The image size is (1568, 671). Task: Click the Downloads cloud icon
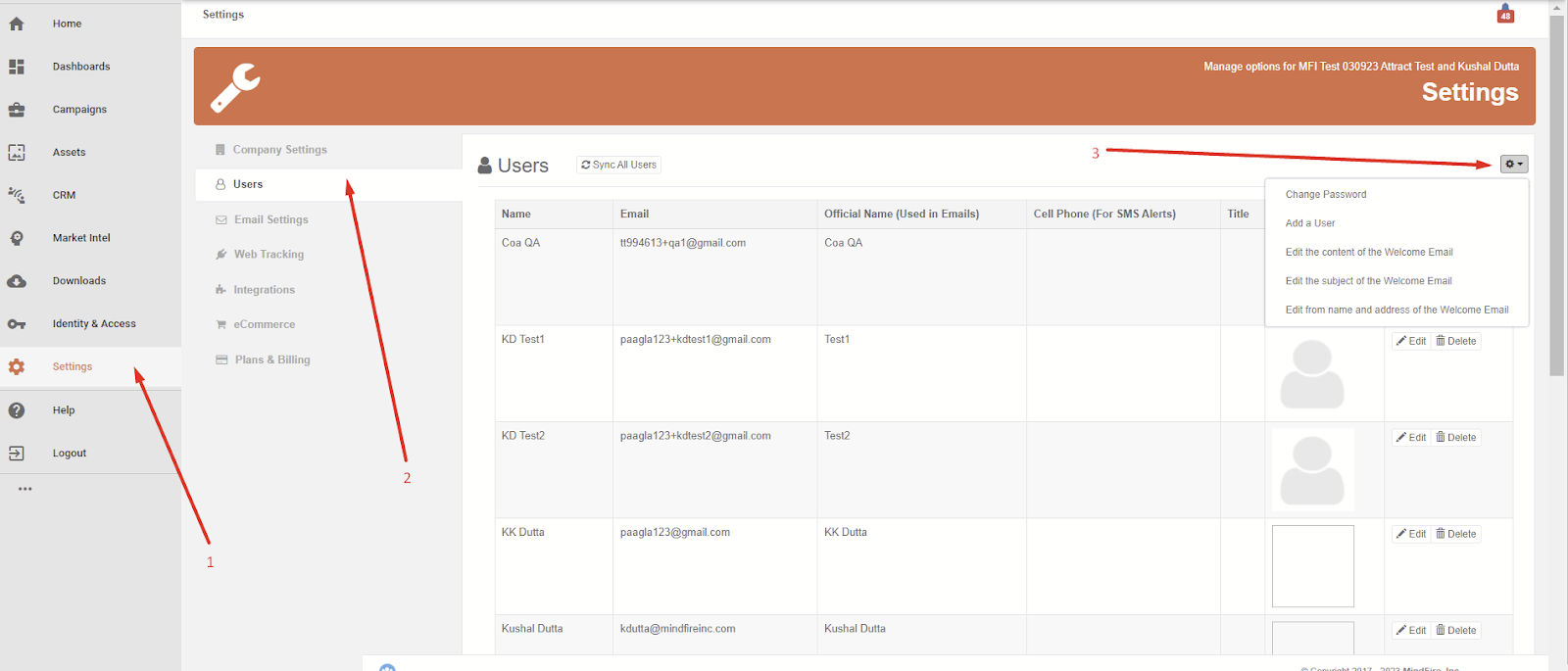(x=17, y=281)
